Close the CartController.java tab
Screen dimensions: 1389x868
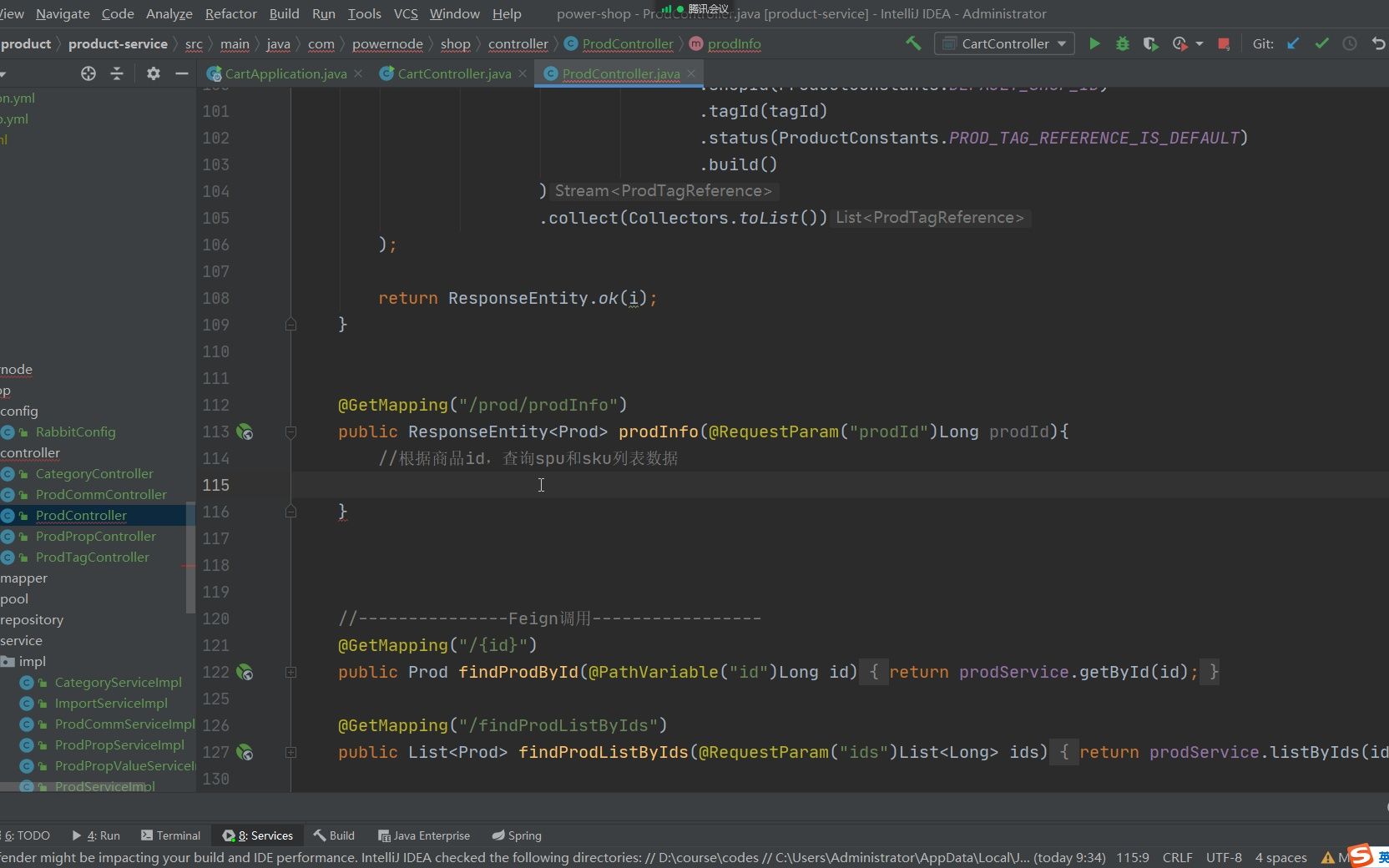pyautogui.click(x=523, y=73)
